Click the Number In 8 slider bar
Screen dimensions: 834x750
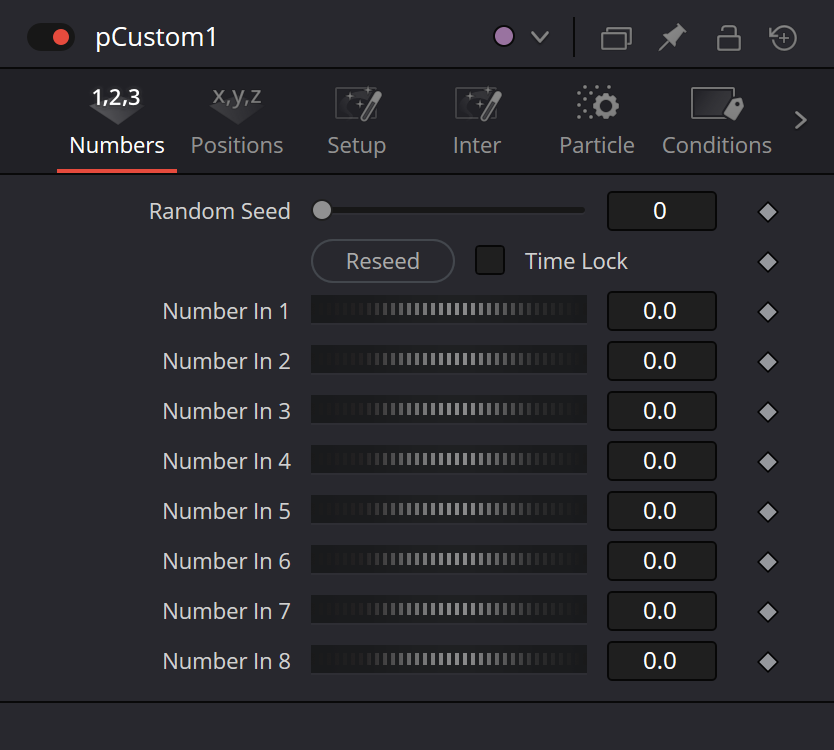point(449,660)
